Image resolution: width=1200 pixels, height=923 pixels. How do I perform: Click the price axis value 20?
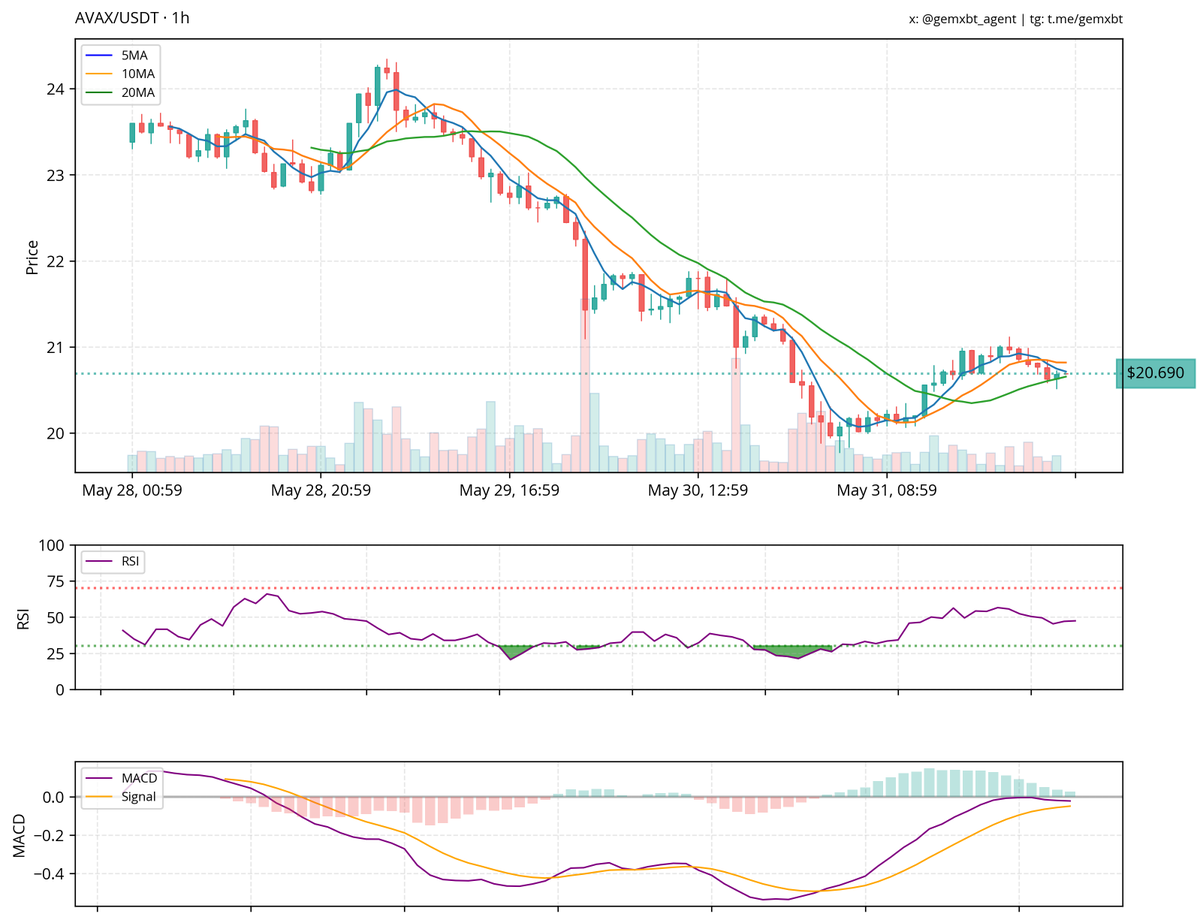(55, 434)
